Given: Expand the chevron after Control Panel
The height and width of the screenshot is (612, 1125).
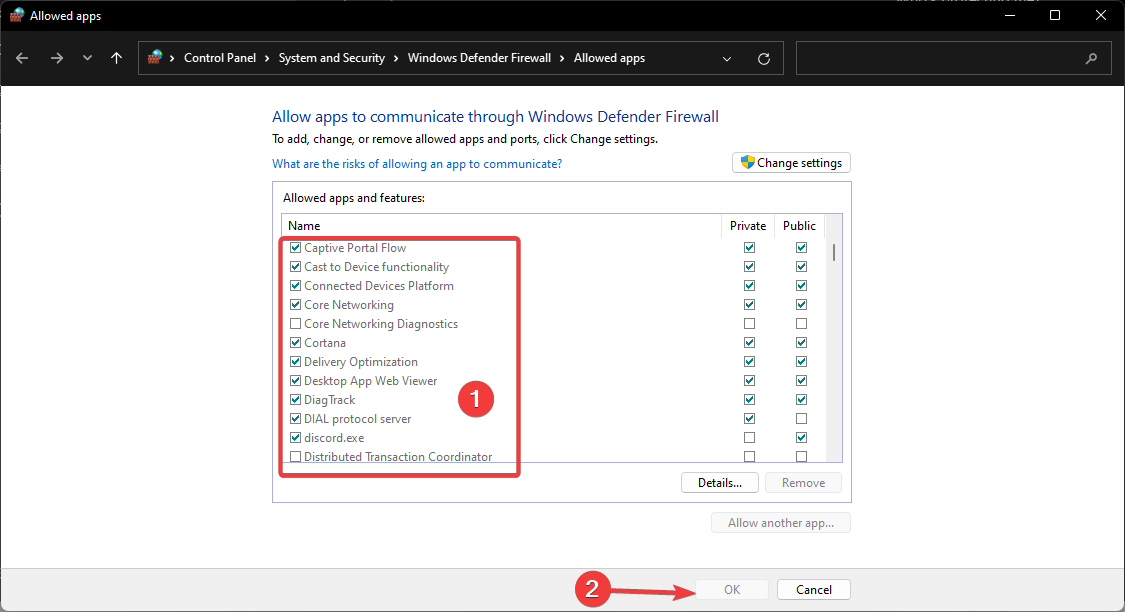Looking at the screenshot, I should tap(267, 58).
